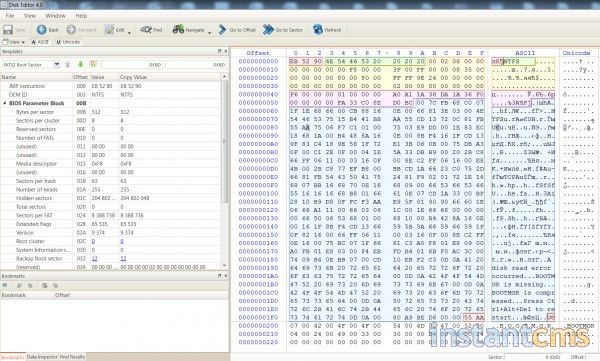Open the FAT32 Boot Sector template dropdown
Screen dimensions: 600x361
[57, 65]
